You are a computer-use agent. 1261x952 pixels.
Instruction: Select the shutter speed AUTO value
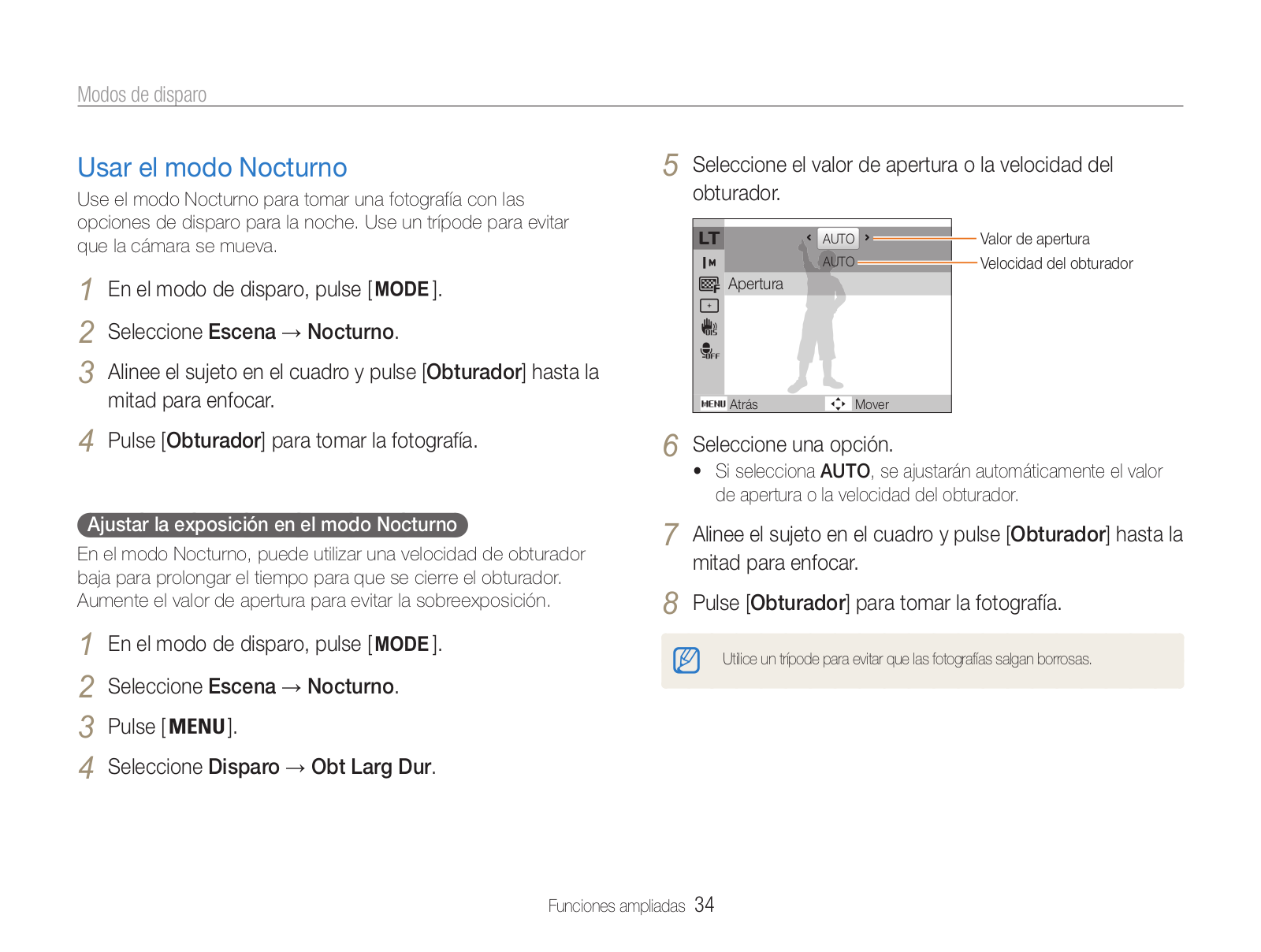[838, 262]
